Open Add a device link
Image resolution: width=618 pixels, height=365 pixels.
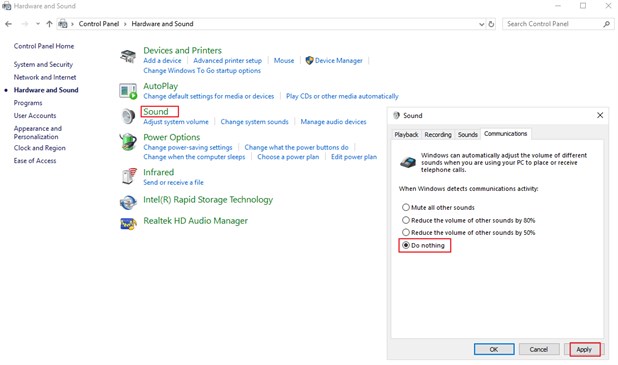tap(162, 61)
